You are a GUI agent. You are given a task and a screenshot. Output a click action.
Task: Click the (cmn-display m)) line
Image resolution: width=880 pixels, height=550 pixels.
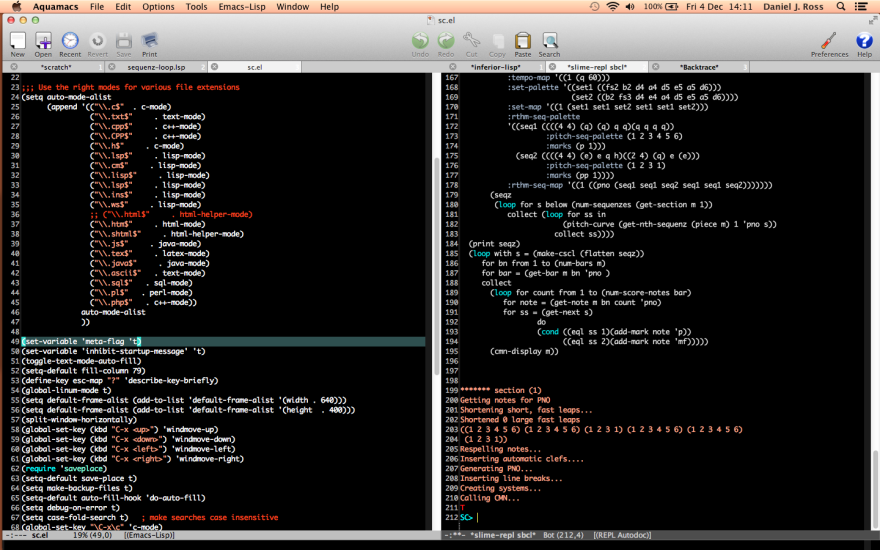524,351
